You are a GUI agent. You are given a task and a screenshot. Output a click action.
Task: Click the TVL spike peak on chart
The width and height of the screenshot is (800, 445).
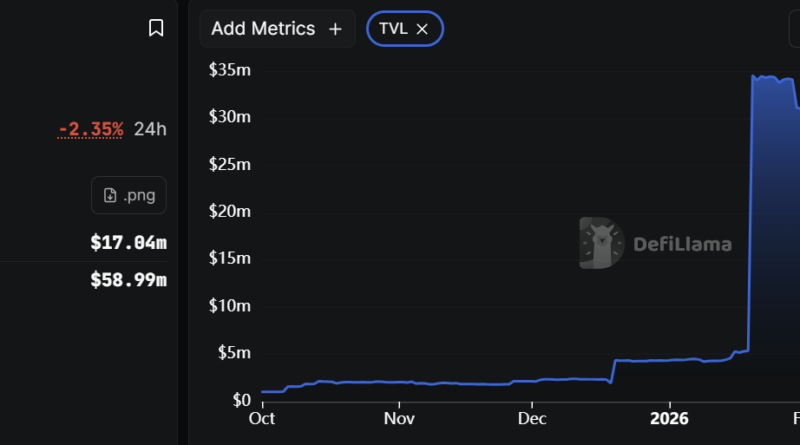coord(753,77)
